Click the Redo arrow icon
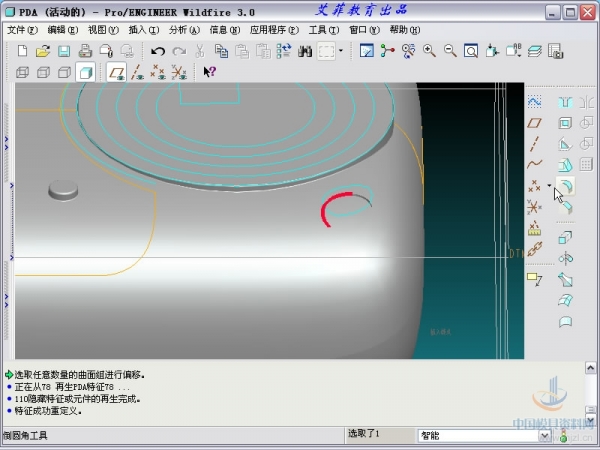 click(179, 51)
